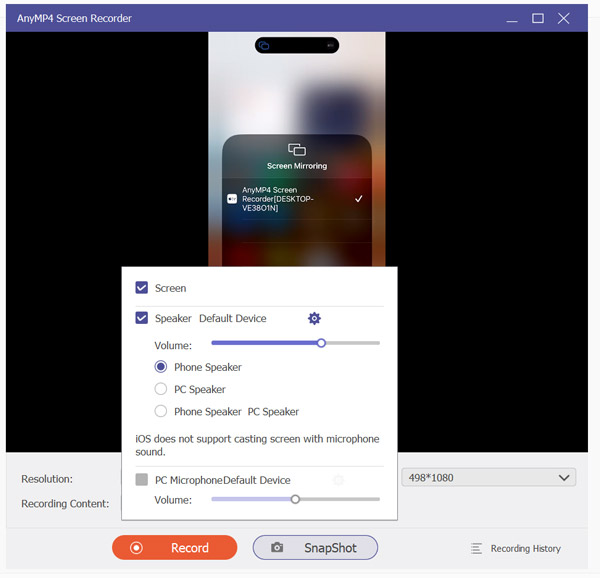This screenshot has width=600, height=578.
Task: Uncheck the Screen checkbox
Action: point(142,288)
